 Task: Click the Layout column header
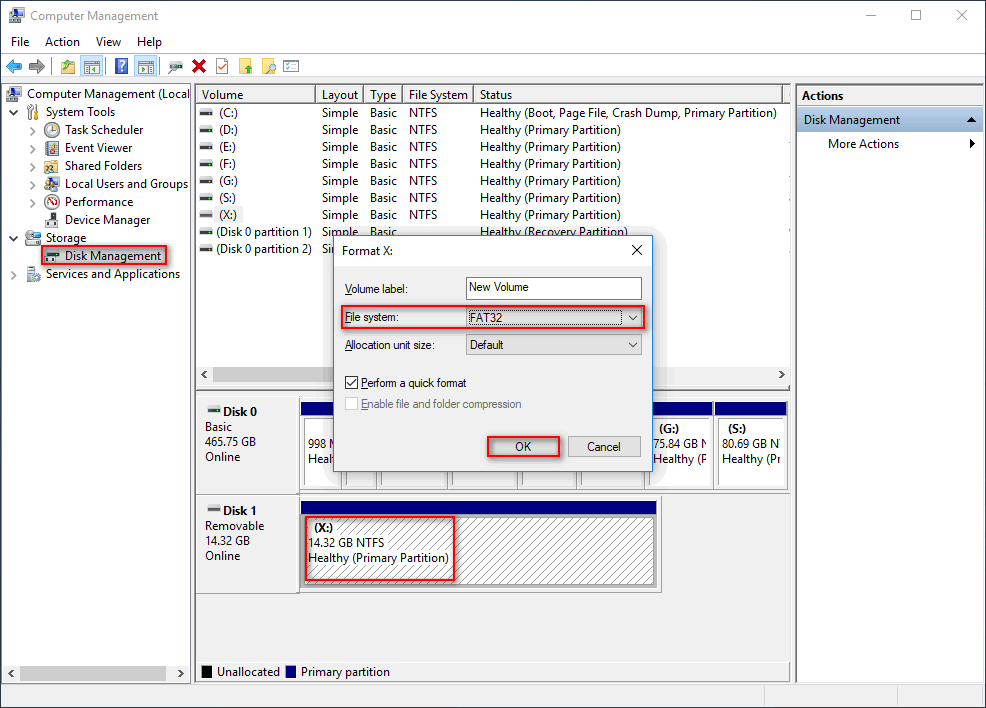[340, 95]
